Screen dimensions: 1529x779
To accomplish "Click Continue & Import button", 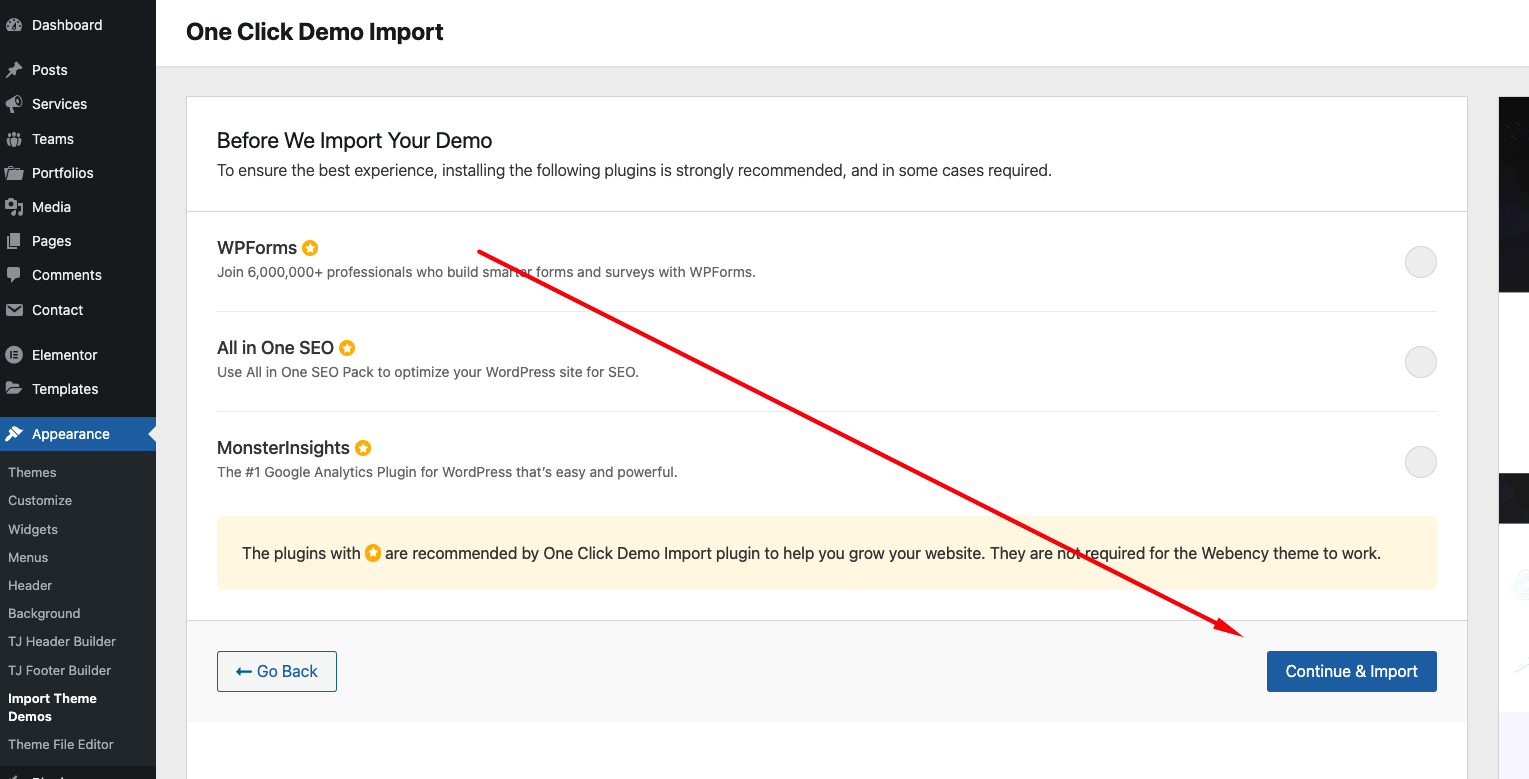I will pyautogui.click(x=1351, y=671).
